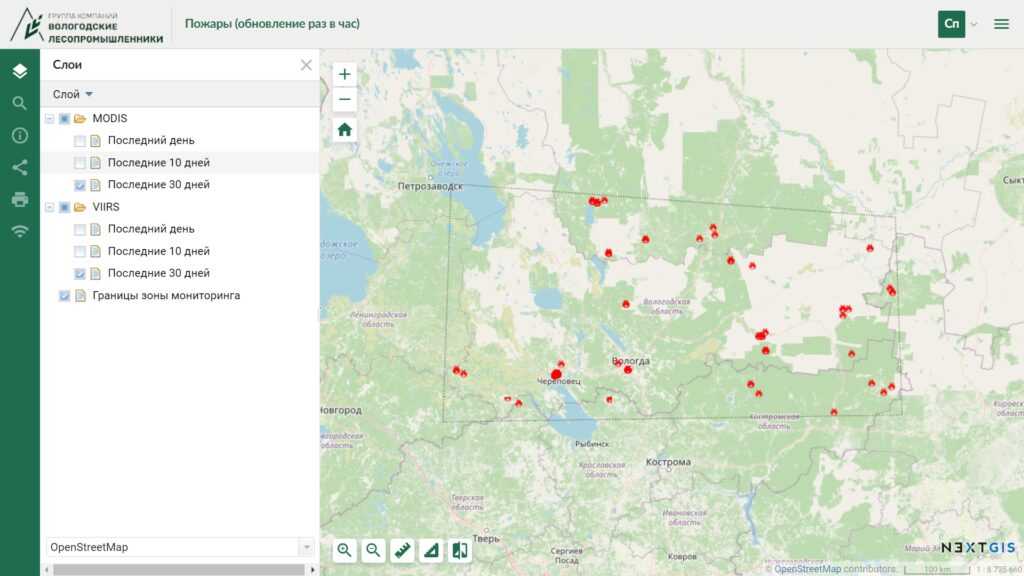
Task: Click the info icon in left sidebar
Action: (19, 135)
